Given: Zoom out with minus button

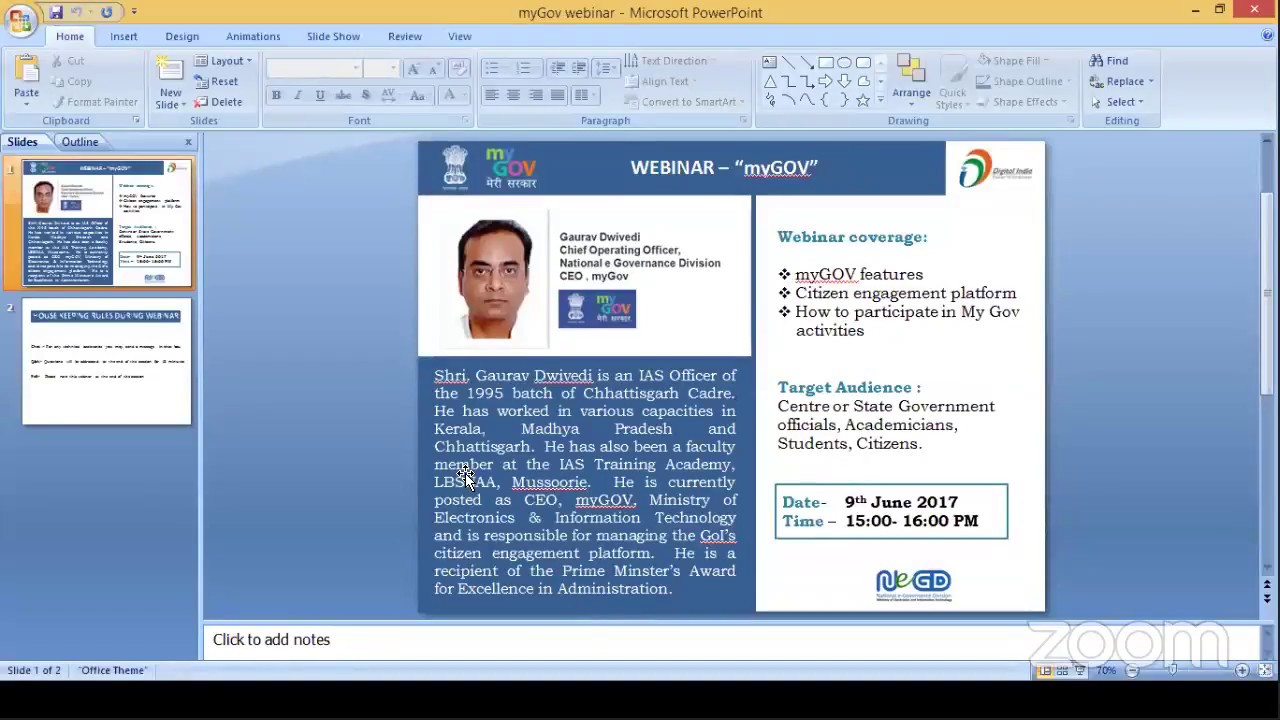Looking at the screenshot, I should pyautogui.click(x=1132, y=670).
